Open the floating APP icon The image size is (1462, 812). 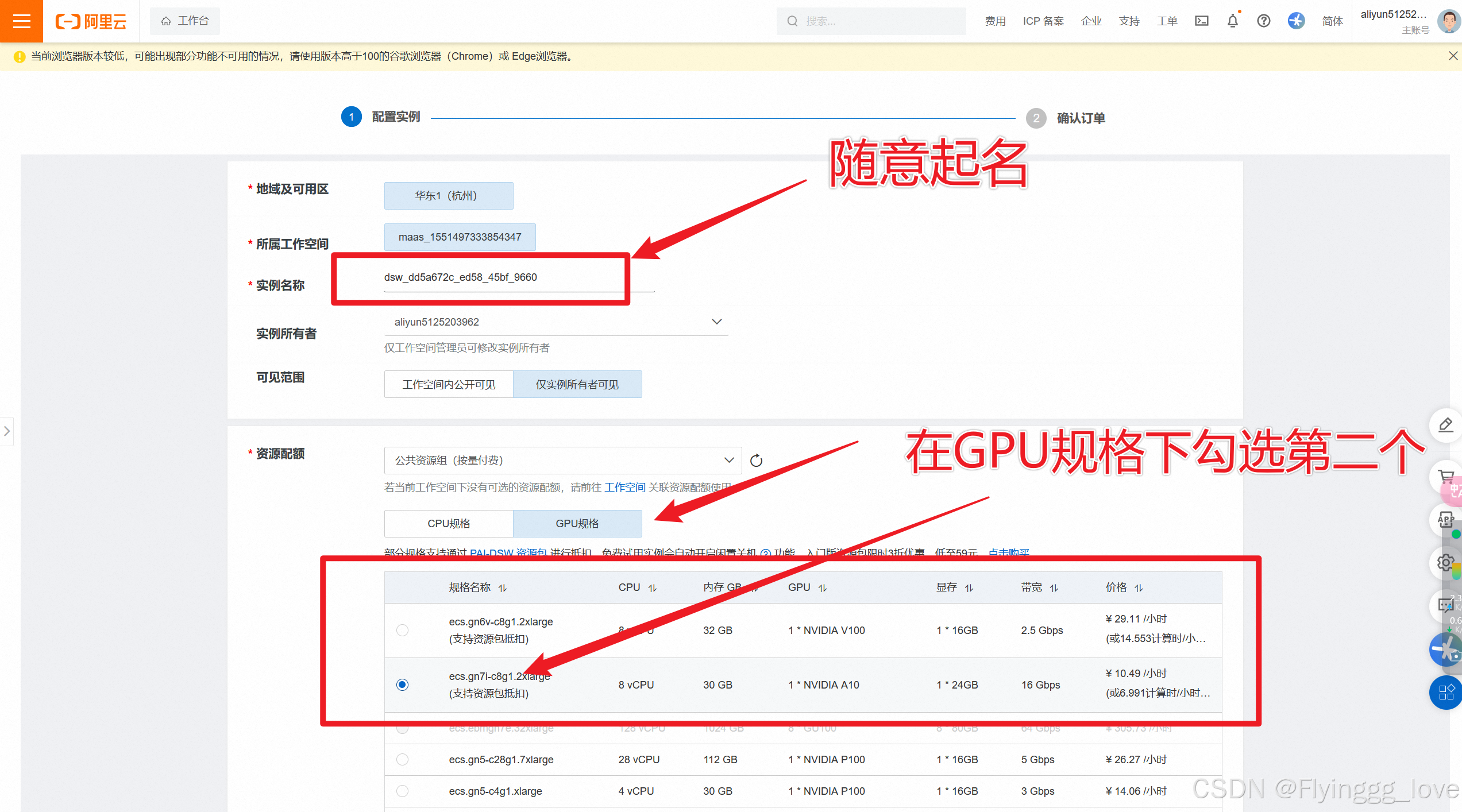[1445, 520]
